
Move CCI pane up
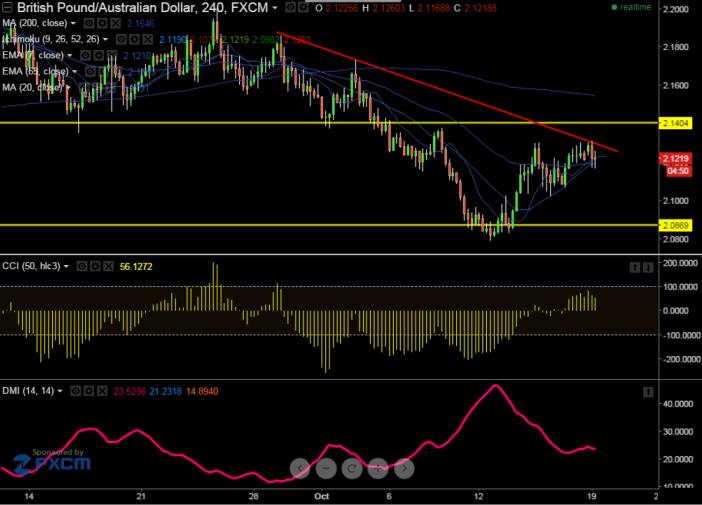click(635, 267)
